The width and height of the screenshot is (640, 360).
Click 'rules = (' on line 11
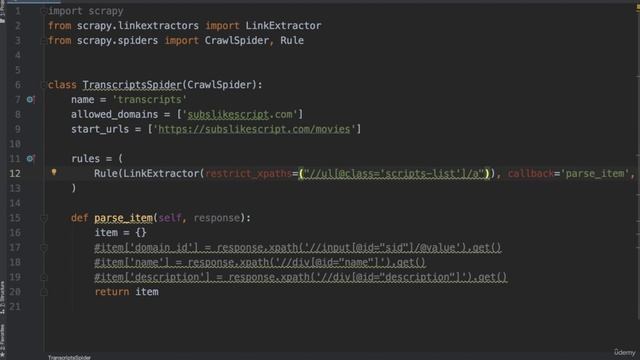pyautogui.click(x=97, y=158)
